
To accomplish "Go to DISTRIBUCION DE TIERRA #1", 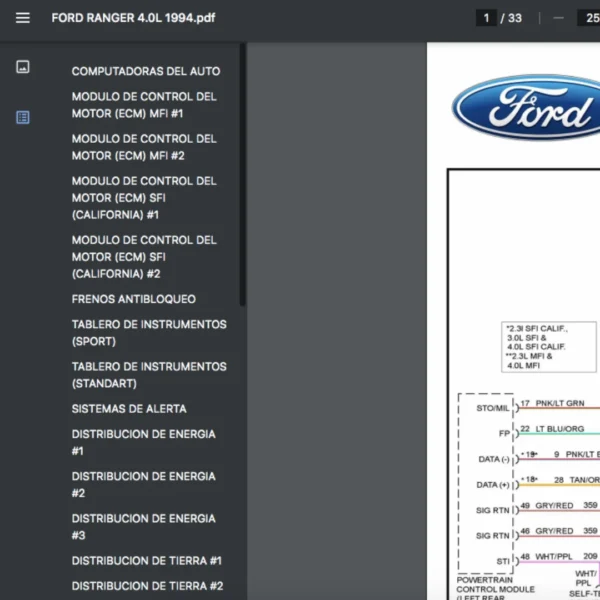I will 147,561.
